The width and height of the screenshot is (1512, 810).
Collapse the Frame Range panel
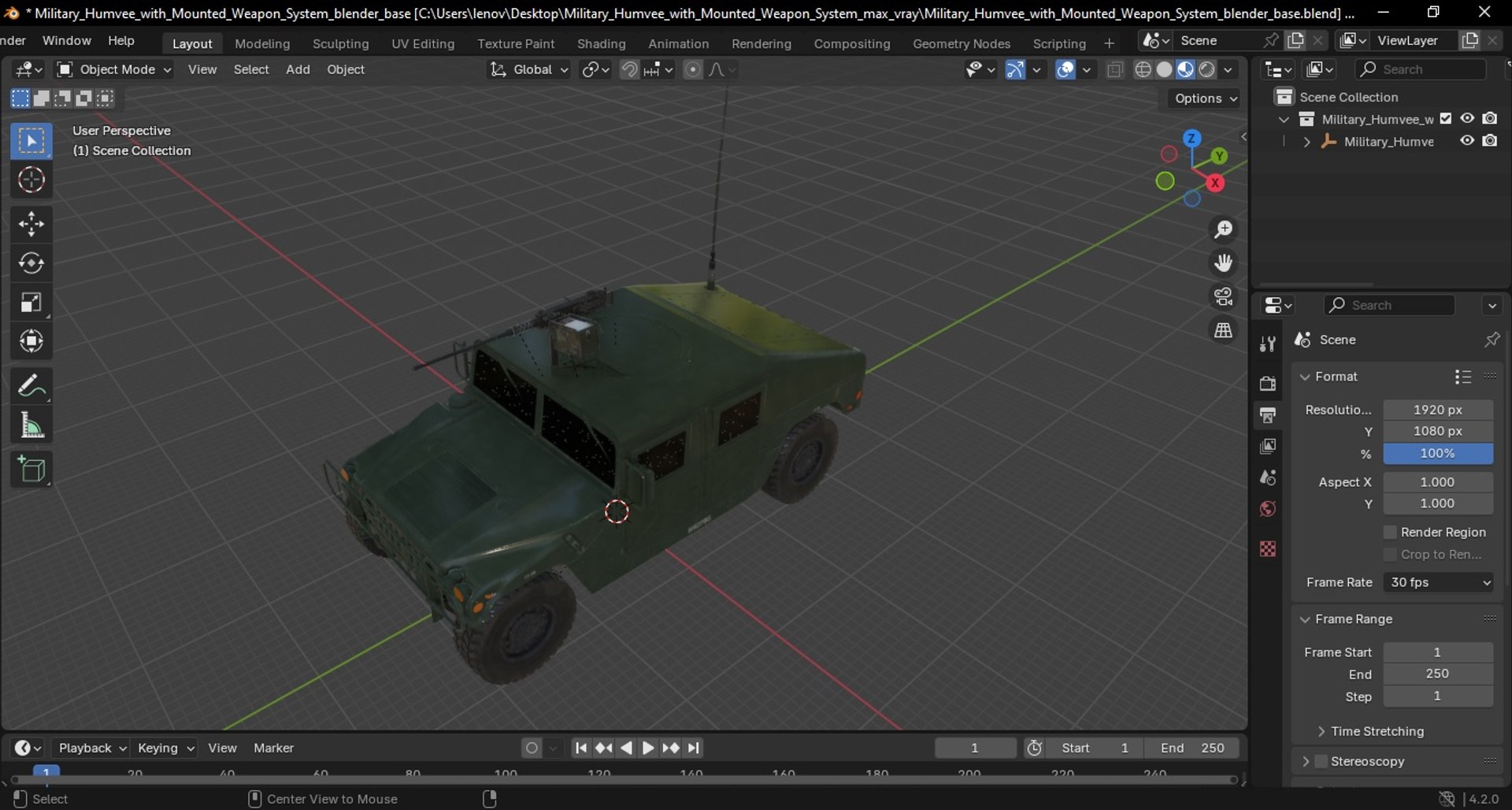coord(1306,620)
